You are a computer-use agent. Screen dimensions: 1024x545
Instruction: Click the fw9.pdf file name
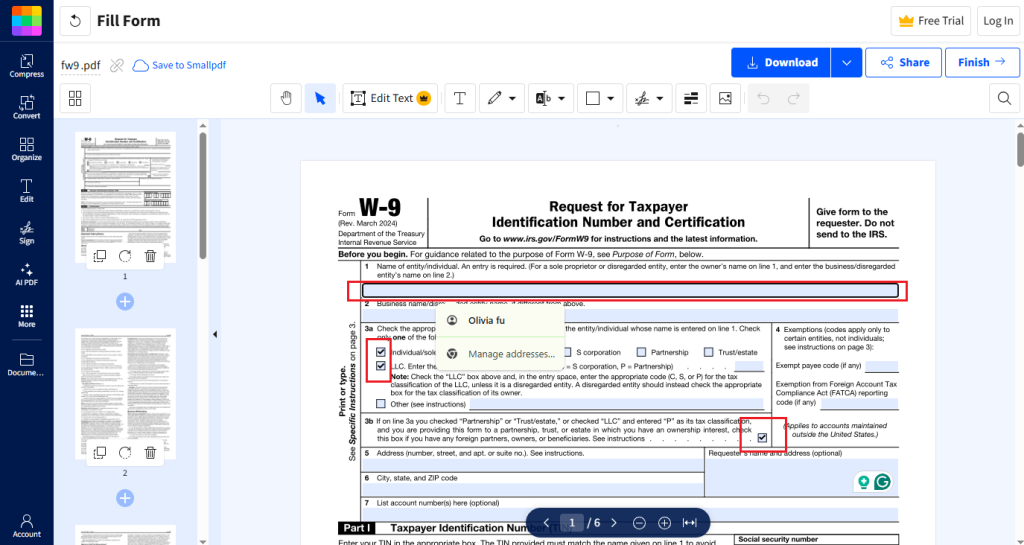[x=81, y=65]
